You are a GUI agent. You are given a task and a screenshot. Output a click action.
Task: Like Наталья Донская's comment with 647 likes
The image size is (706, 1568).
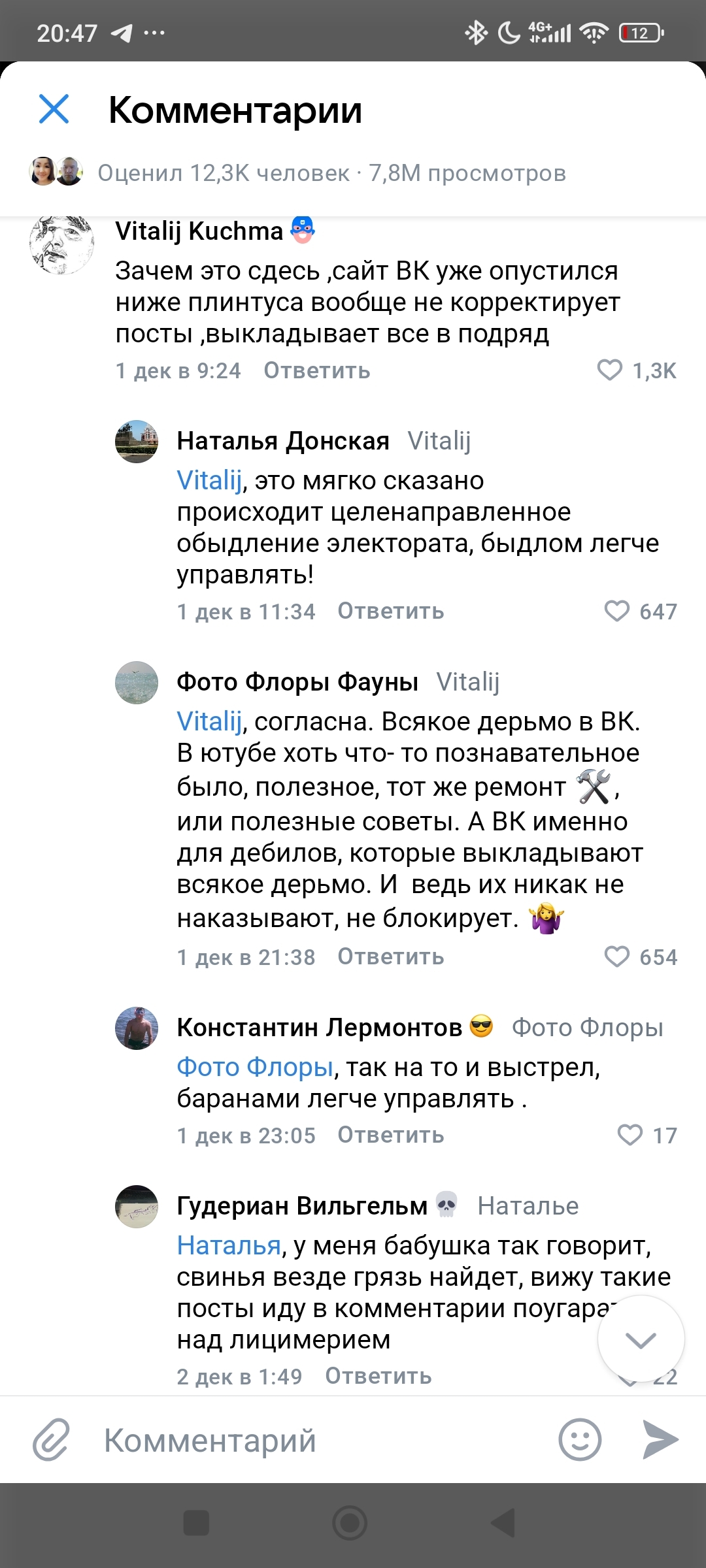[x=616, y=612]
